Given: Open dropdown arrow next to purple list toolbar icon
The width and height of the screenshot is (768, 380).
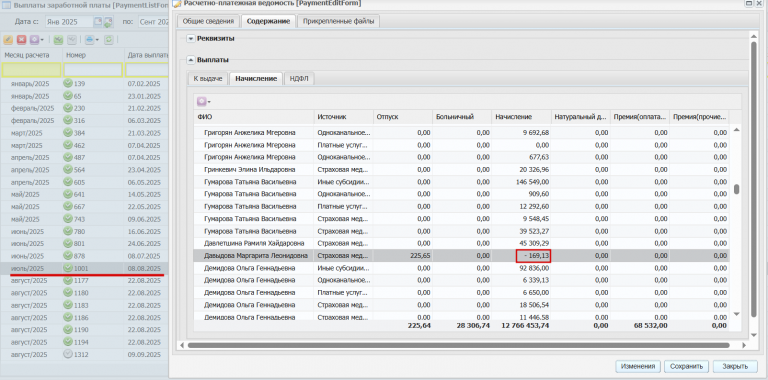Looking at the screenshot, I should pos(43,40).
